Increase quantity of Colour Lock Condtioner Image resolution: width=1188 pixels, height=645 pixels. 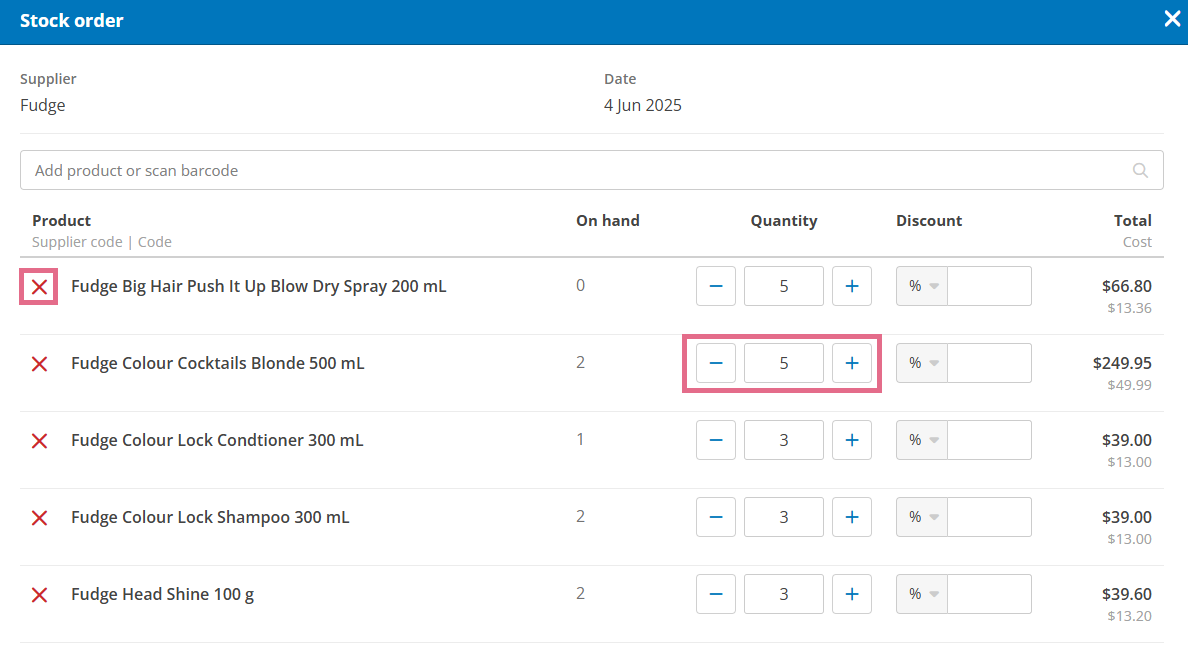click(851, 440)
